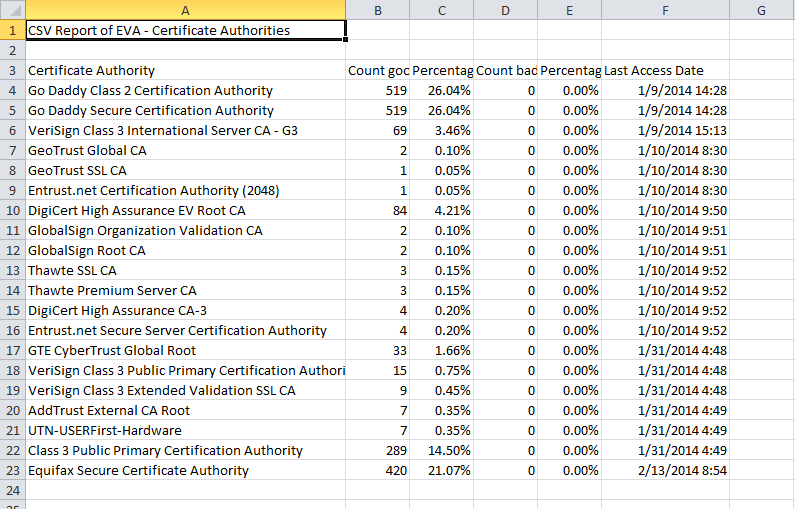Click percentage 0.45% cell
Screen dimensions: 795x509
[442, 390]
